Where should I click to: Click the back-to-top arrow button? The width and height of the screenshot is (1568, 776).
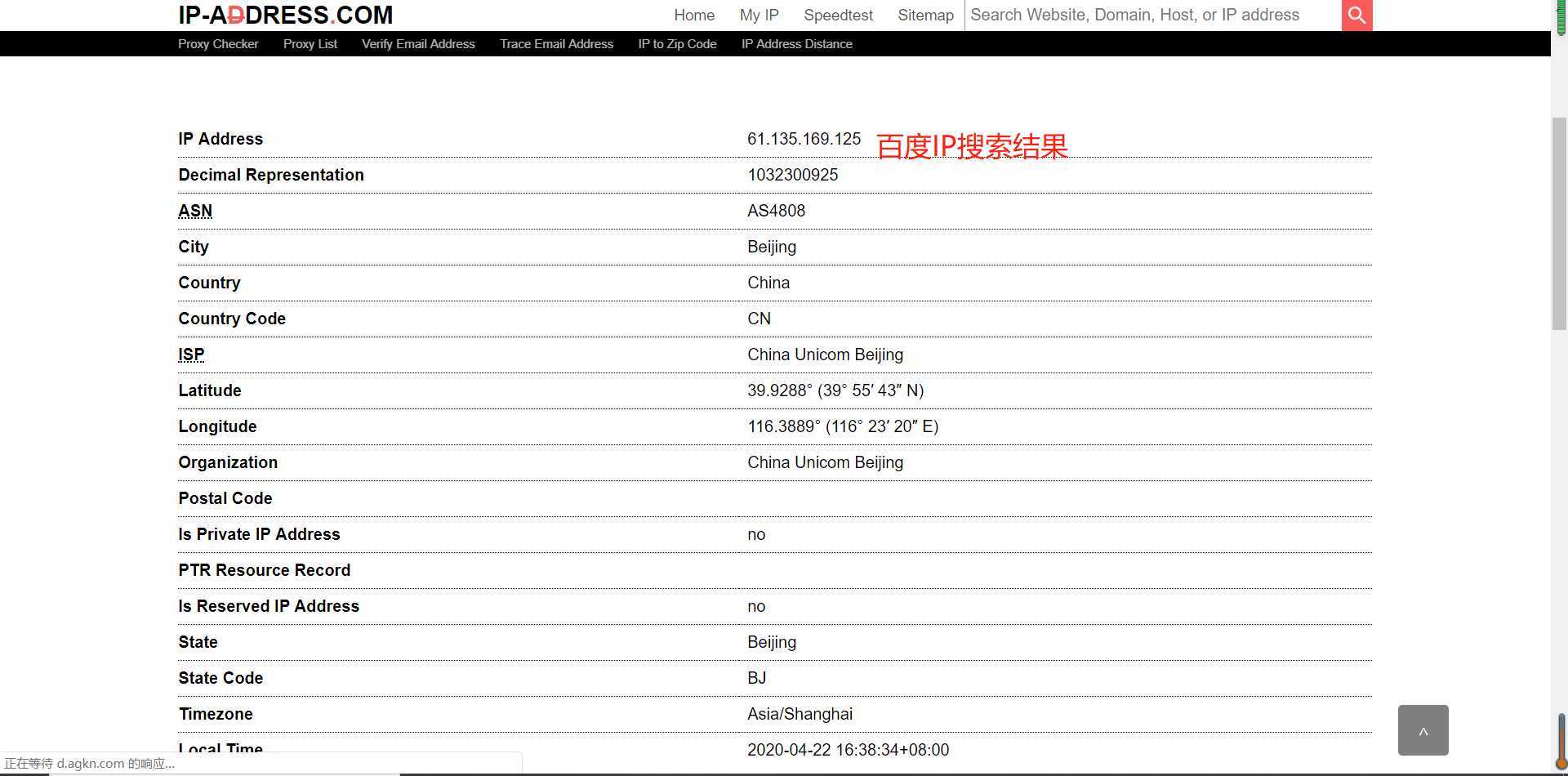[1423, 730]
